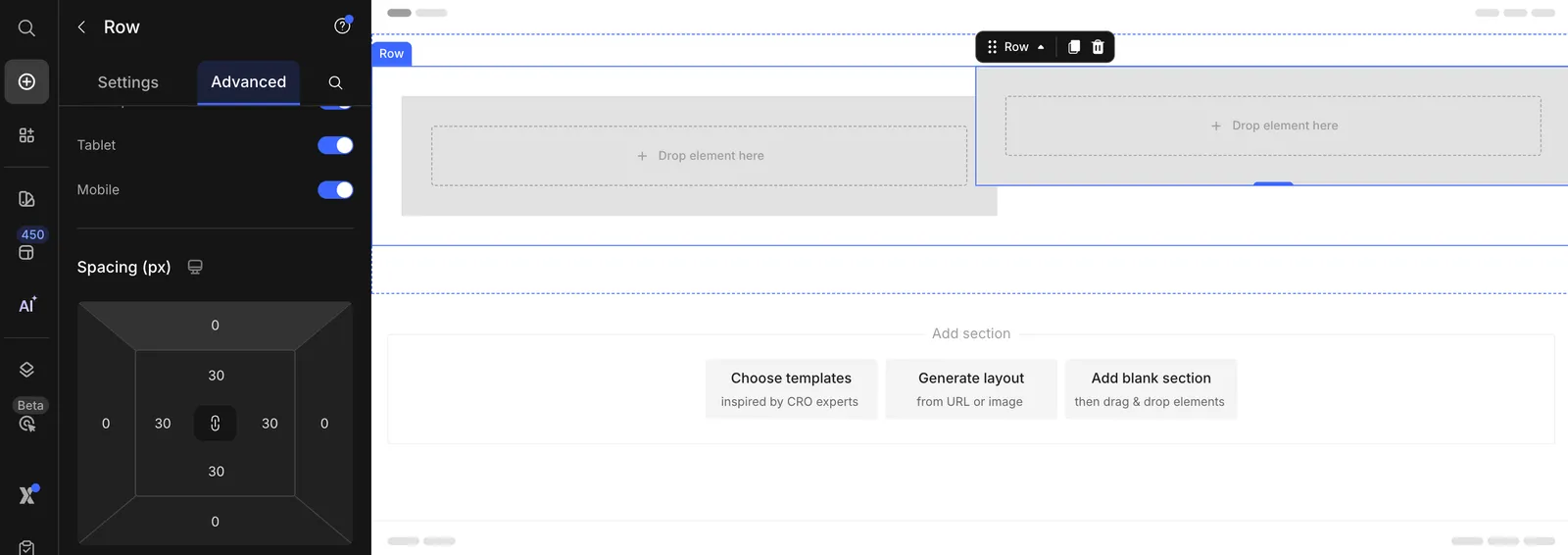Open the clipboard checklist icon
This screenshot has height=555, width=1568.
click(26, 547)
